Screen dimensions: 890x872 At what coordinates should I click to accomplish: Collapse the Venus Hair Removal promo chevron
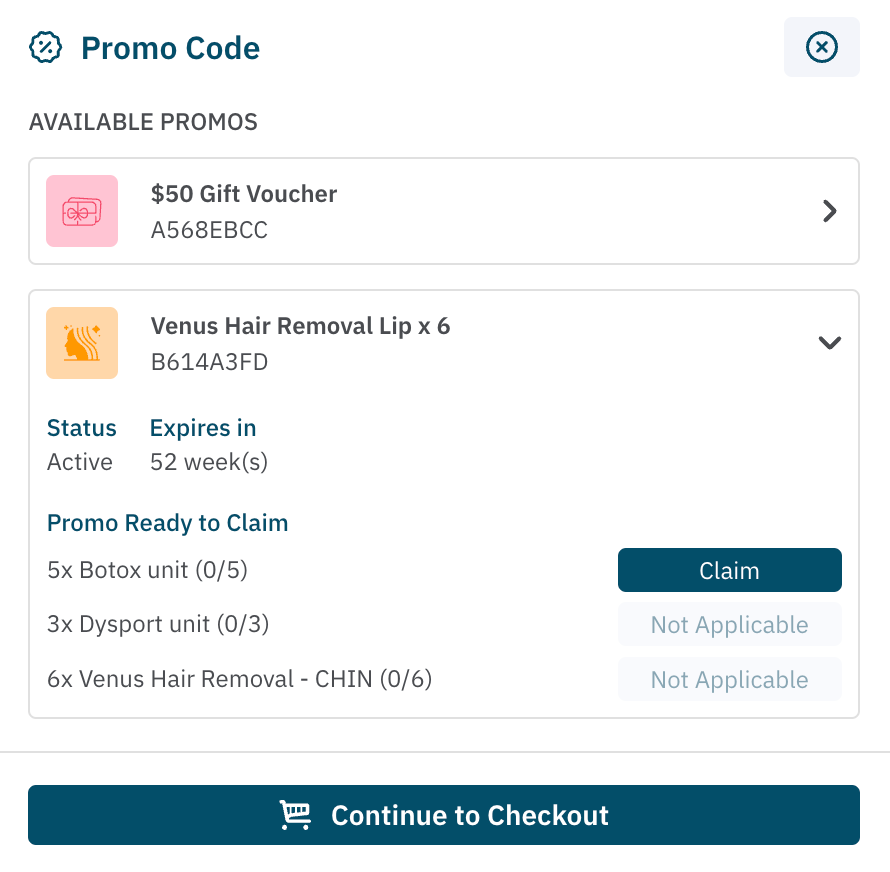829,343
